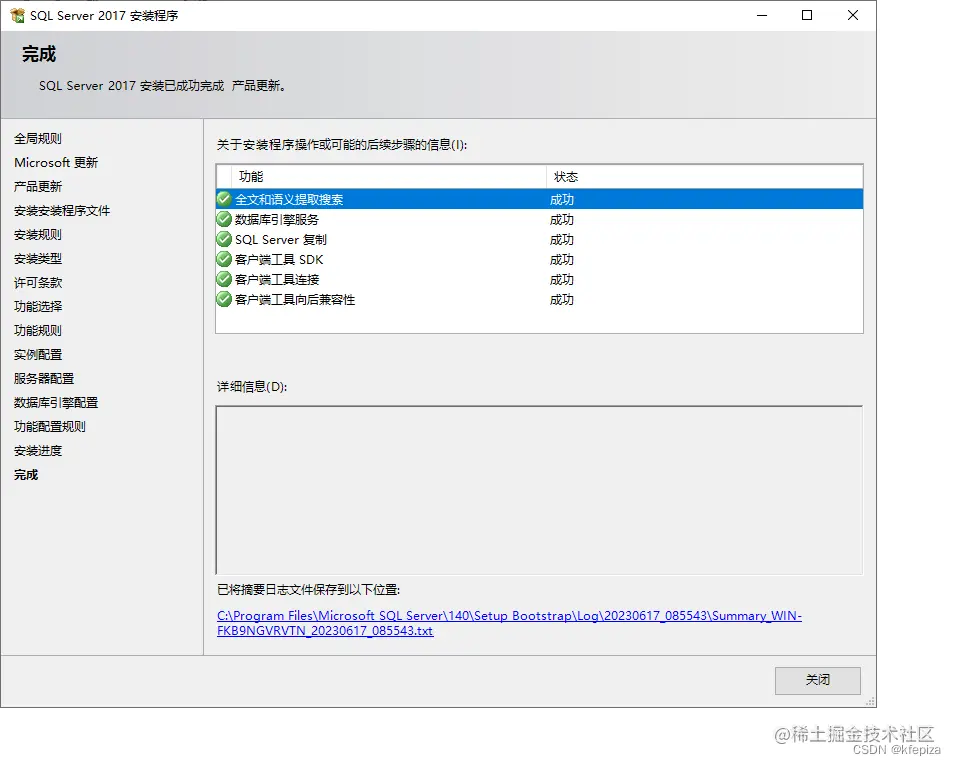Click Microsoft 更新 step in sidebar
The width and height of the screenshot is (956, 766).
(x=56, y=162)
